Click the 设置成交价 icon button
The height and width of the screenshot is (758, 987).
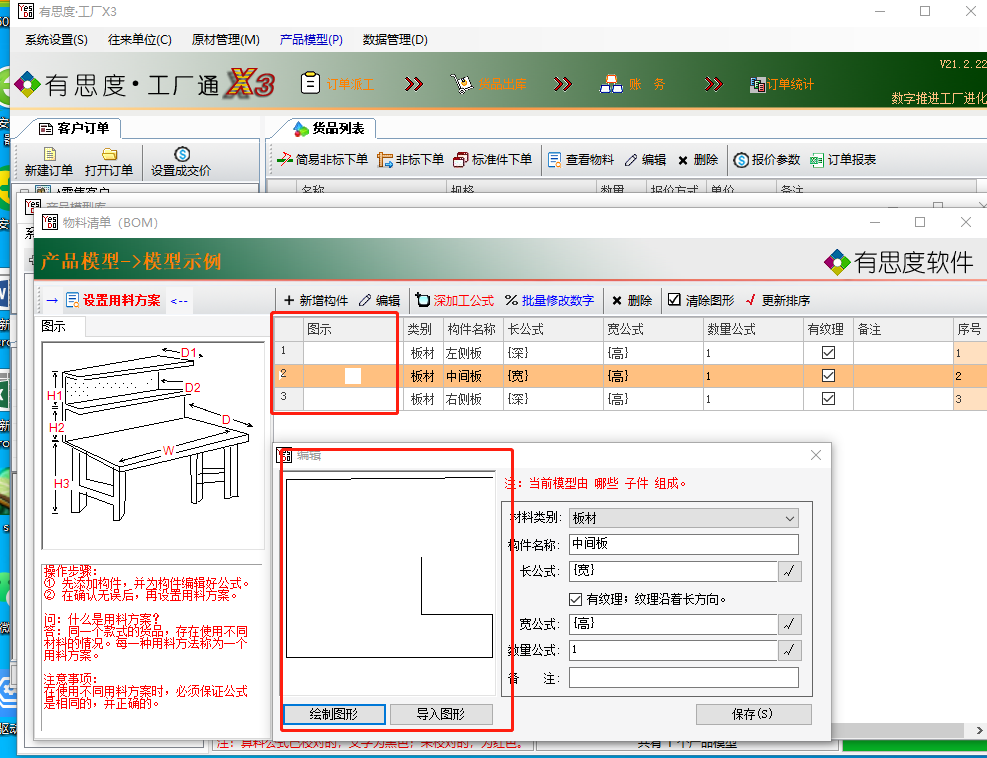pos(181,162)
